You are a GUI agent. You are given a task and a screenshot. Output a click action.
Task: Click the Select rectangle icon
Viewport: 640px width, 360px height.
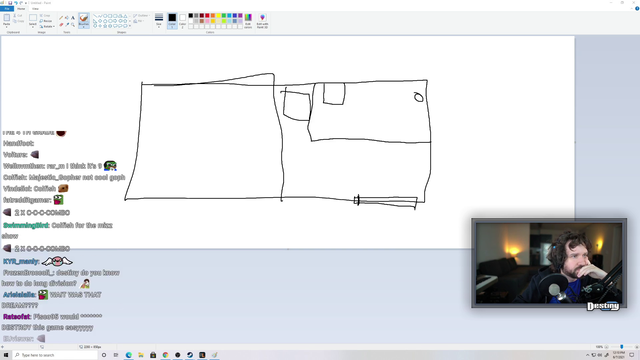coord(33,18)
